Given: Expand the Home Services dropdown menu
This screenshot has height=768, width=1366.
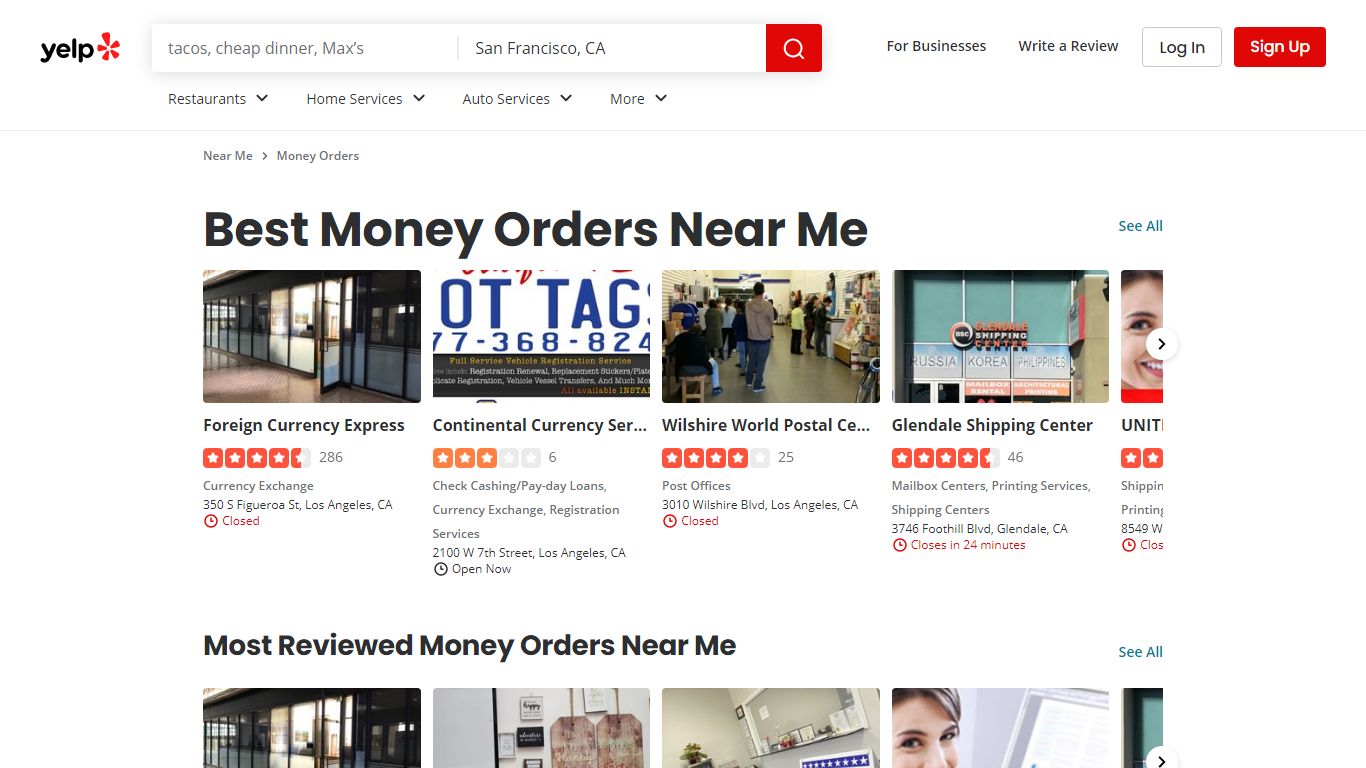Looking at the screenshot, I should coord(366,98).
